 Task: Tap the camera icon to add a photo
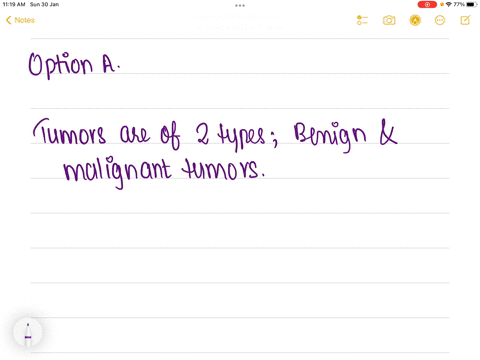tap(389, 20)
